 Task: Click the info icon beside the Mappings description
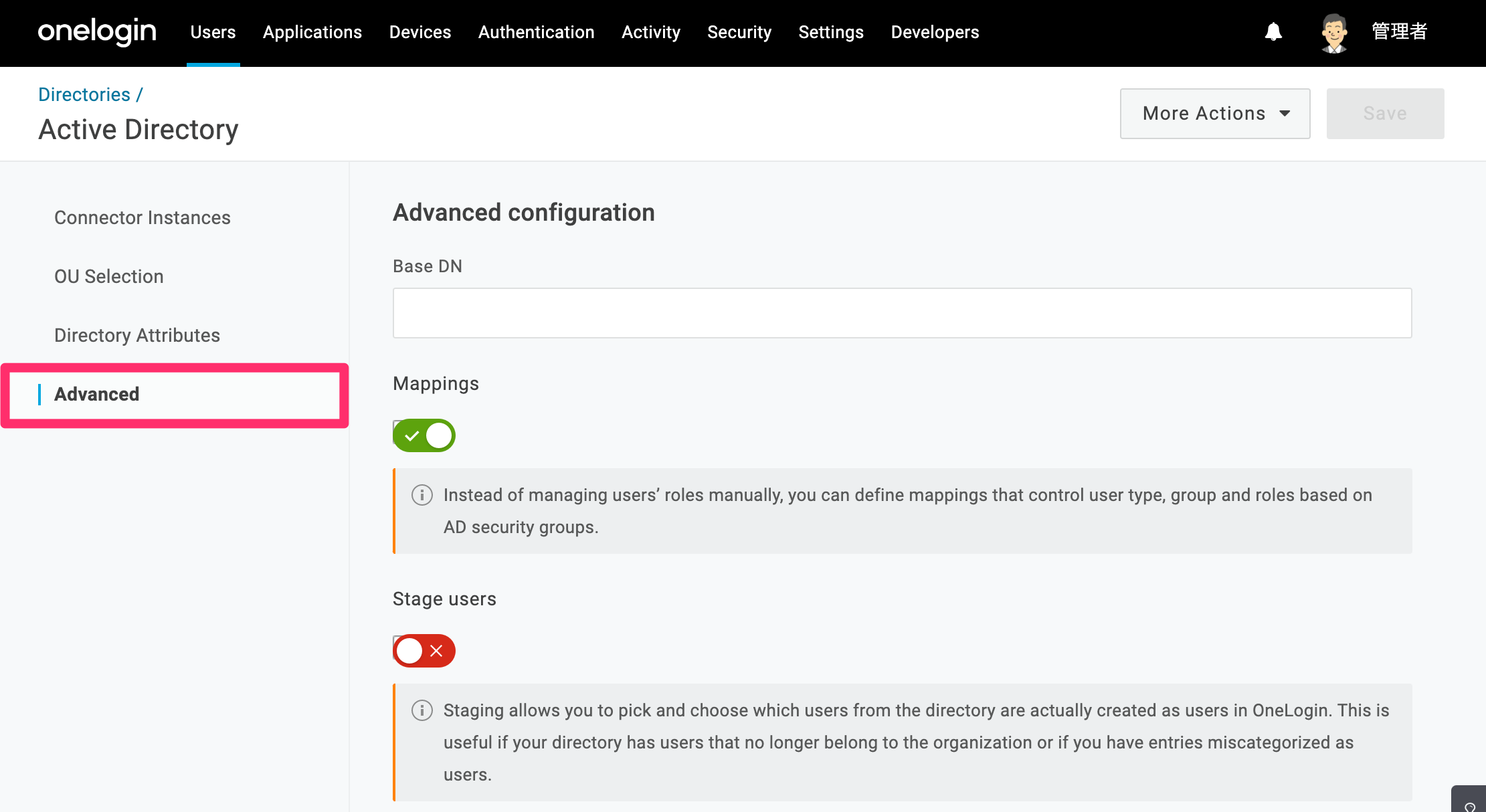pos(422,495)
